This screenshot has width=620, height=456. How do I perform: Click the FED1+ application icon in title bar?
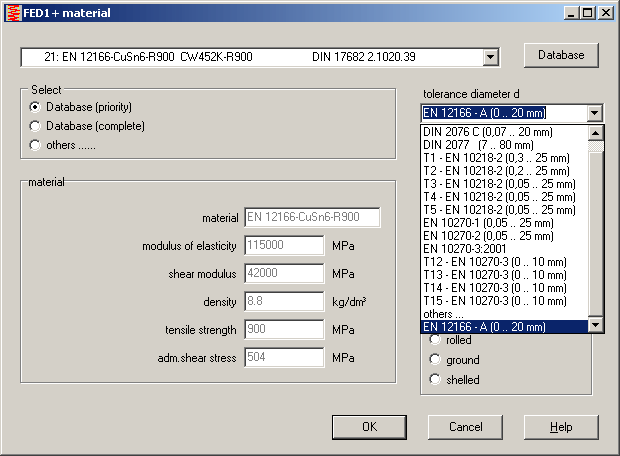pos(11,13)
